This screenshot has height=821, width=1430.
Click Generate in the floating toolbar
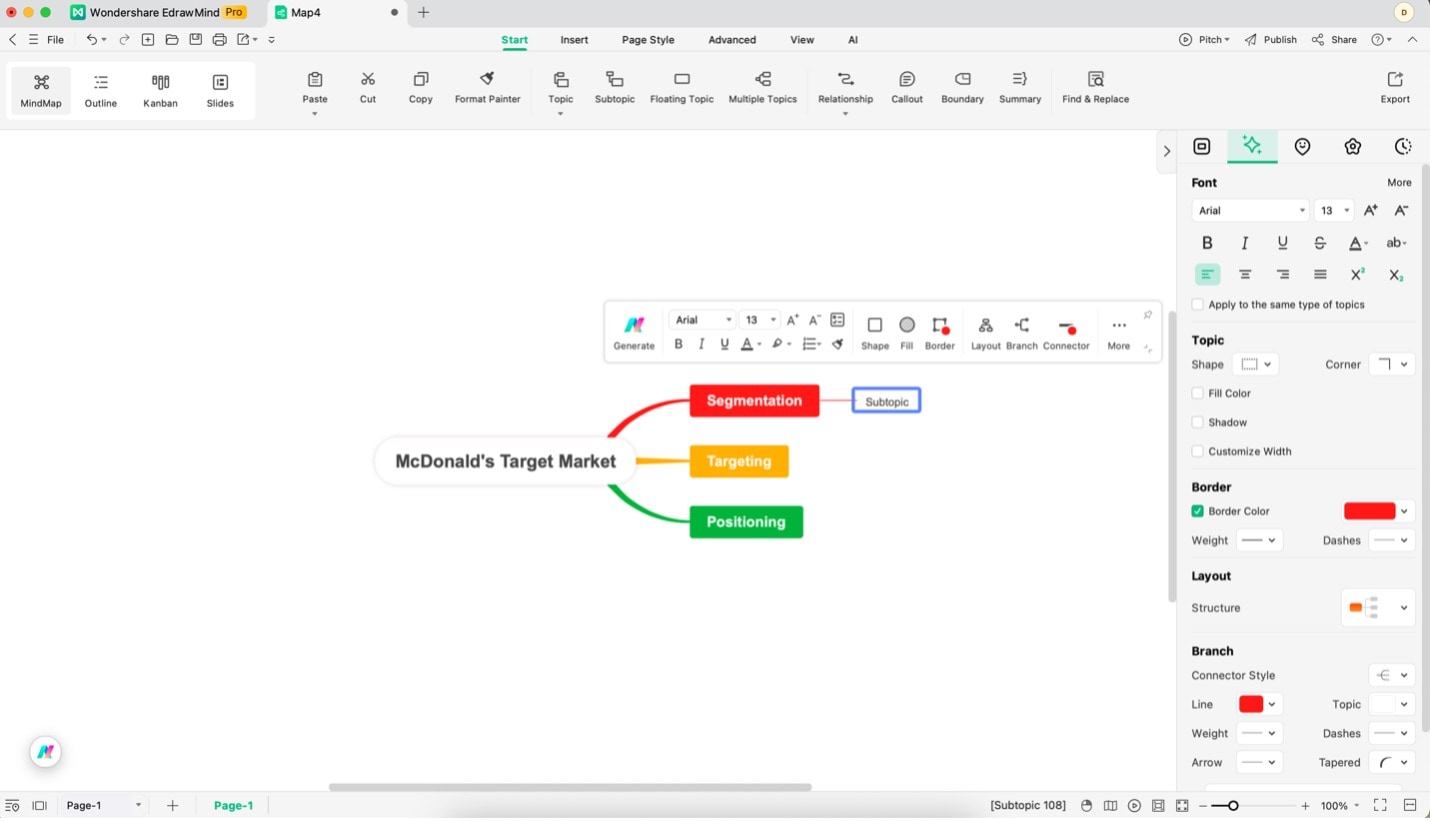click(634, 333)
